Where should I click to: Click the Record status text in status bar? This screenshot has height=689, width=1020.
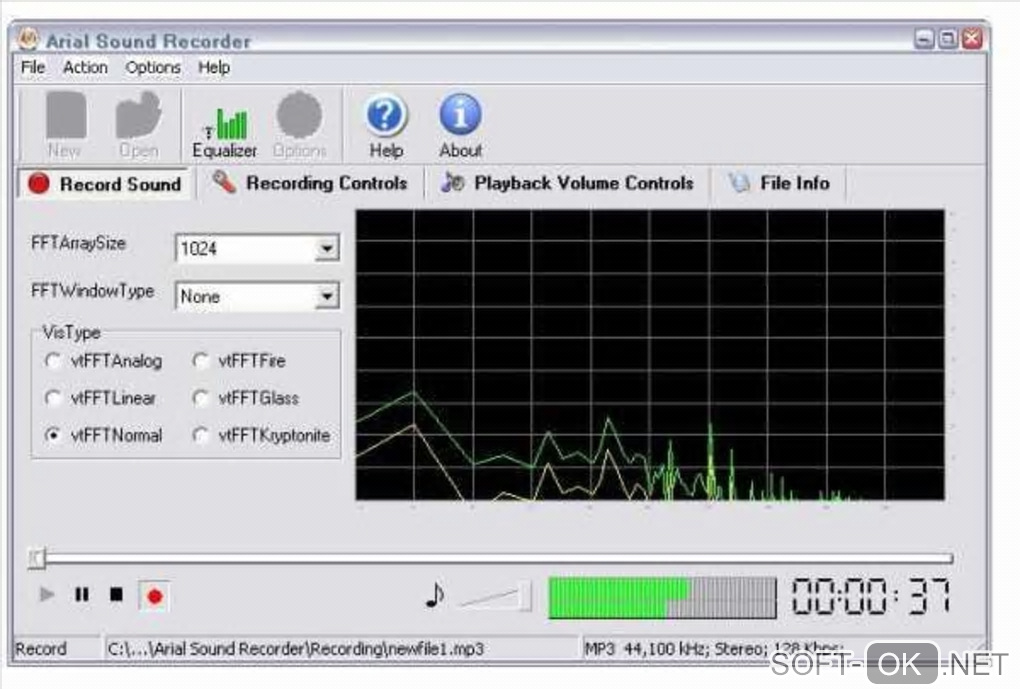tap(41, 649)
